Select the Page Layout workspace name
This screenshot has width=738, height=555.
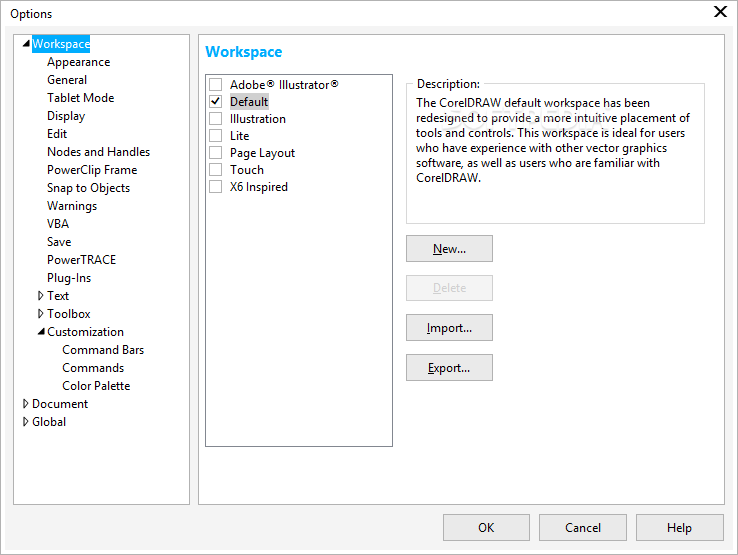(262, 153)
